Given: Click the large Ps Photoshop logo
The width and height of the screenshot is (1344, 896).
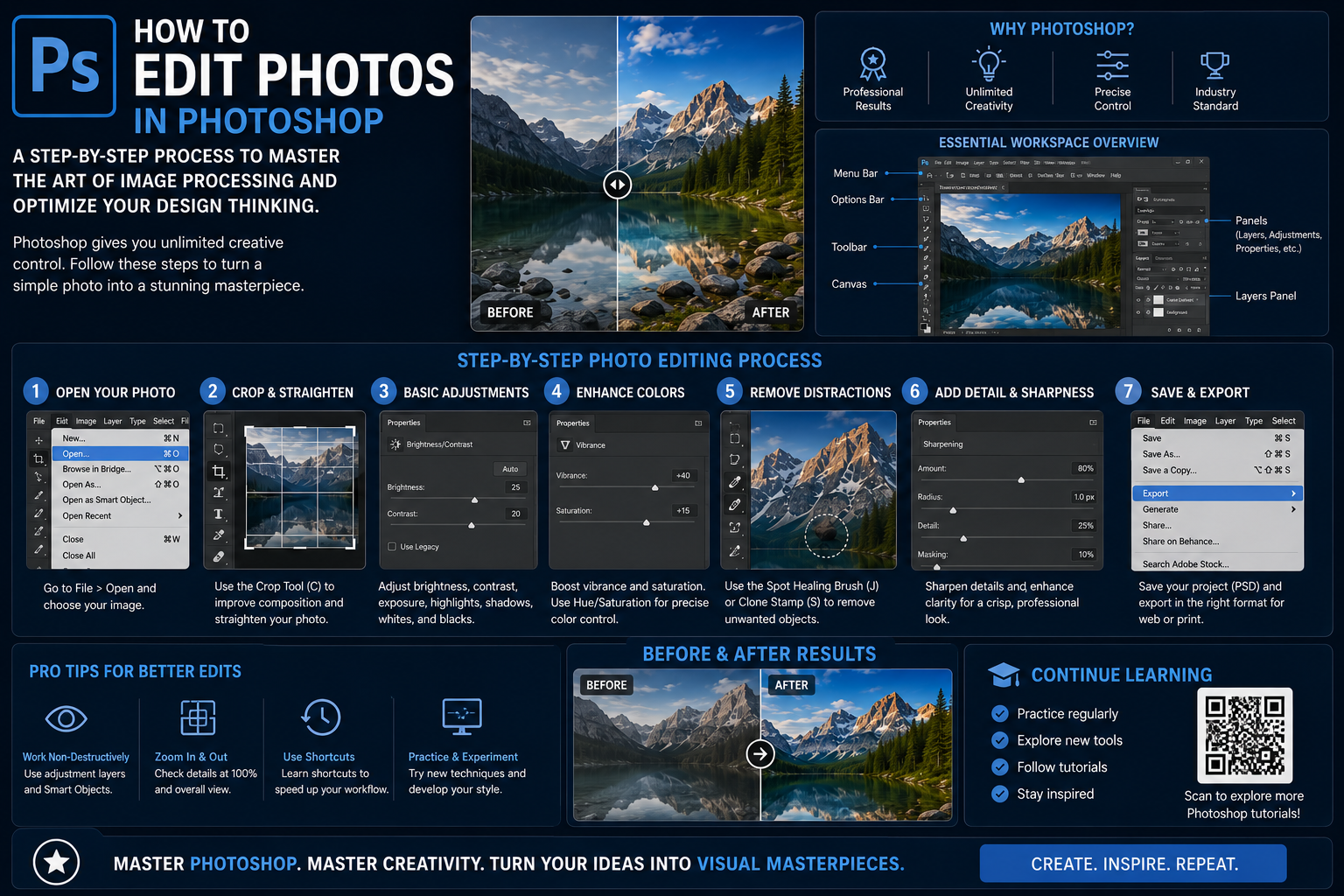Looking at the screenshot, I should [x=64, y=66].
